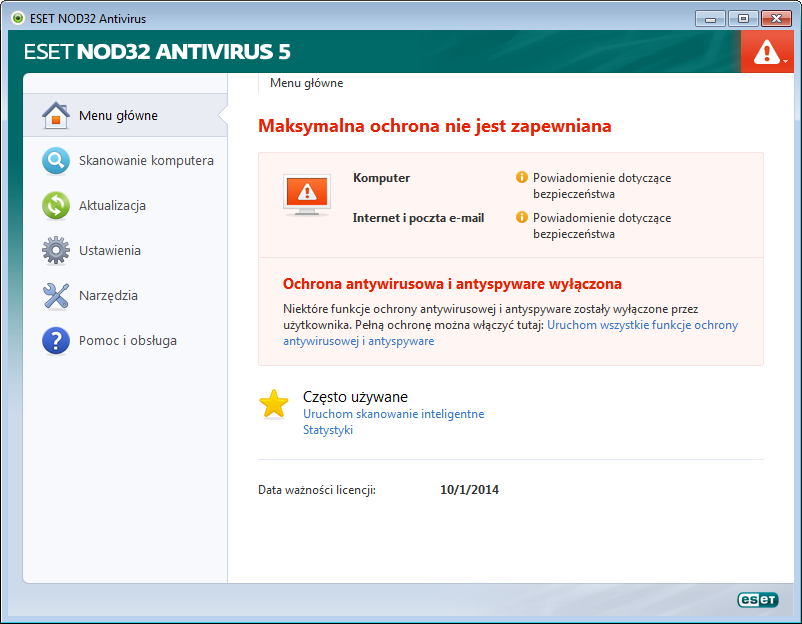Viewport: 802px width, 624px height.
Task: Click the red warning alert icon in header
Action: (766, 52)
